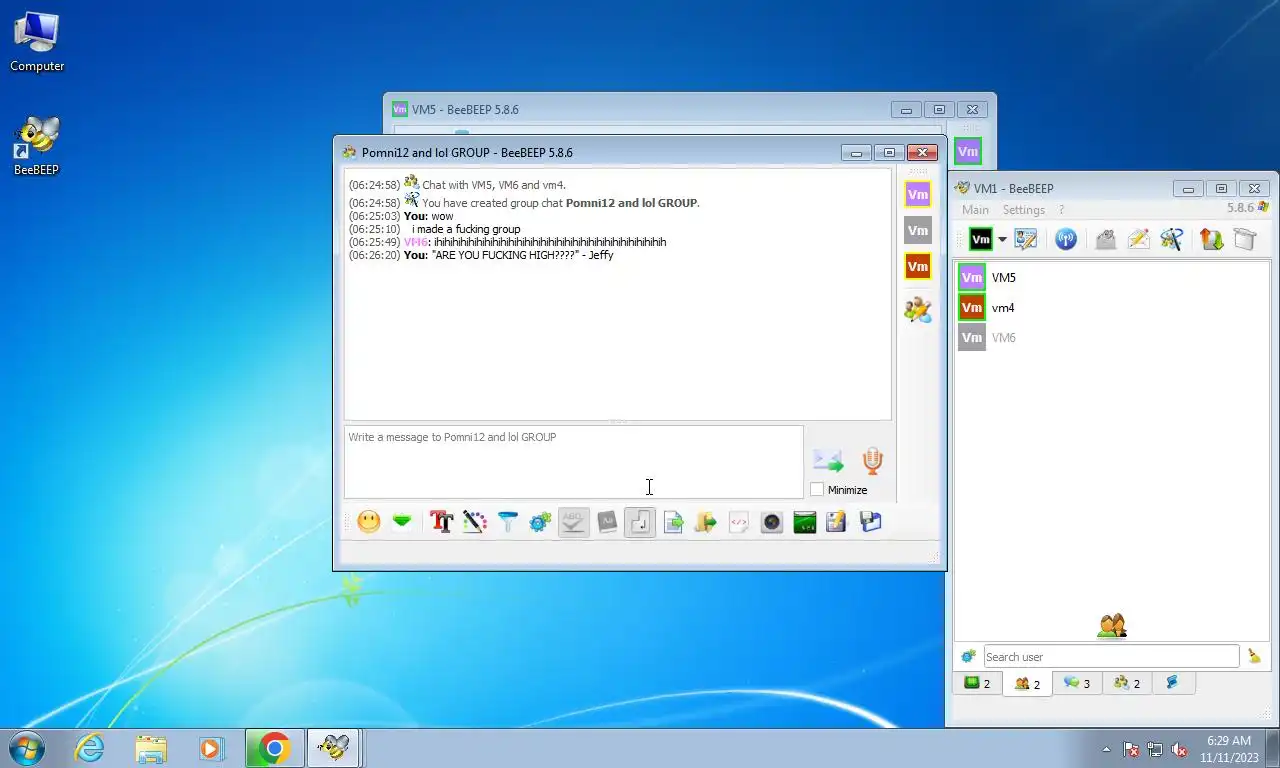The height and width of the screenshot is (768, 1280).
Task: Click the blue double floppy disk icon
Action: (x=870, y=522)
